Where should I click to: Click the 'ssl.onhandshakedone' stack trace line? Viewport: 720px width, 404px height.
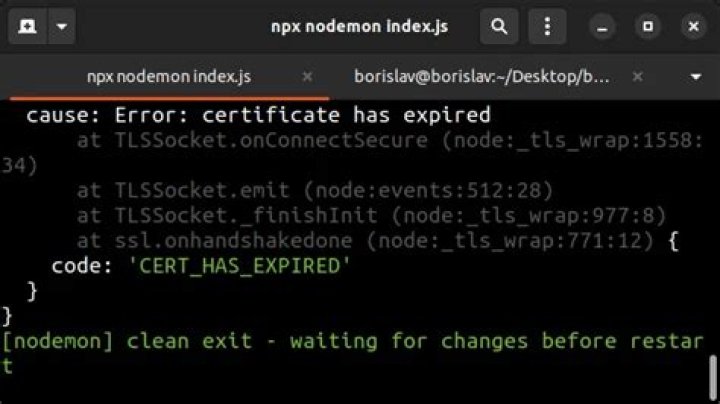[377, 241]
